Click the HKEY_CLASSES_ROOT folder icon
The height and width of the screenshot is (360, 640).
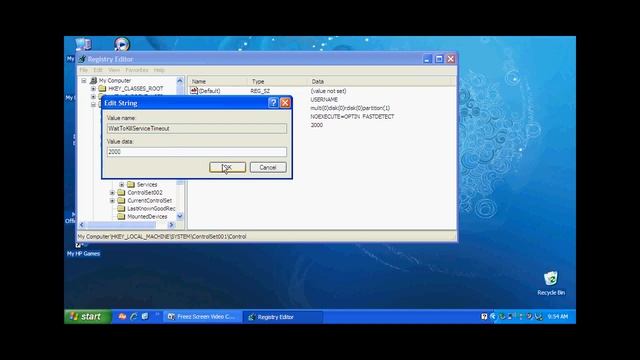click(x=102, y=89)
